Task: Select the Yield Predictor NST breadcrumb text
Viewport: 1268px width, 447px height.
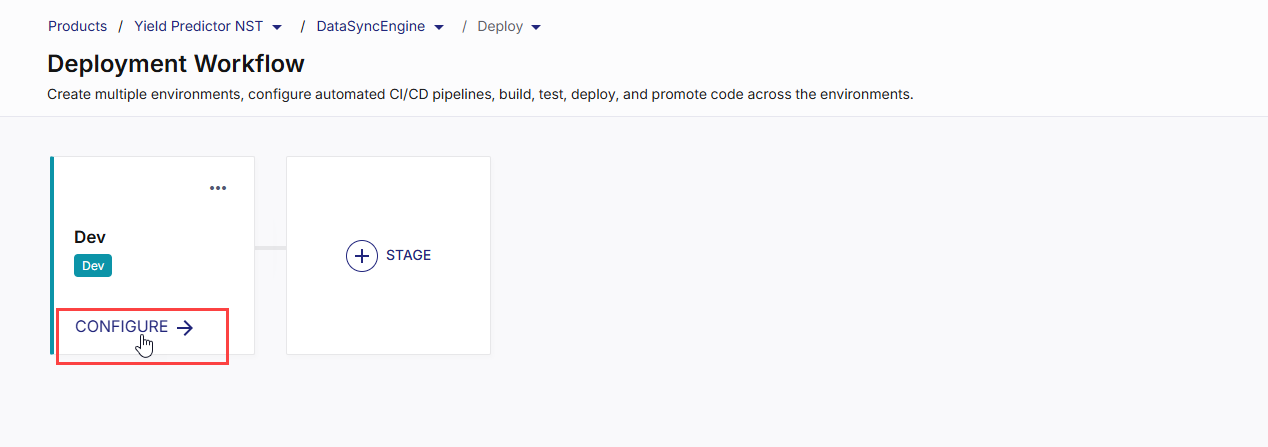Action: click(x=198, y=26)
